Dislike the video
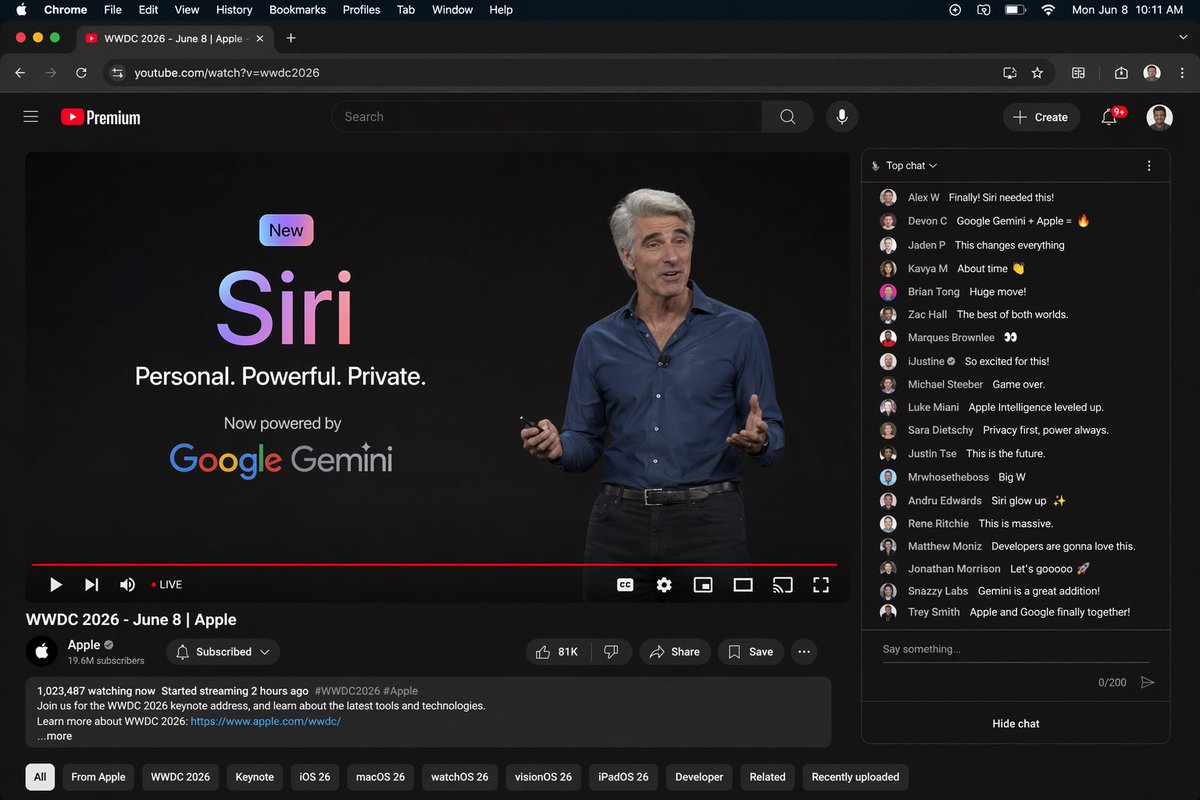 [x=611, y=652]
